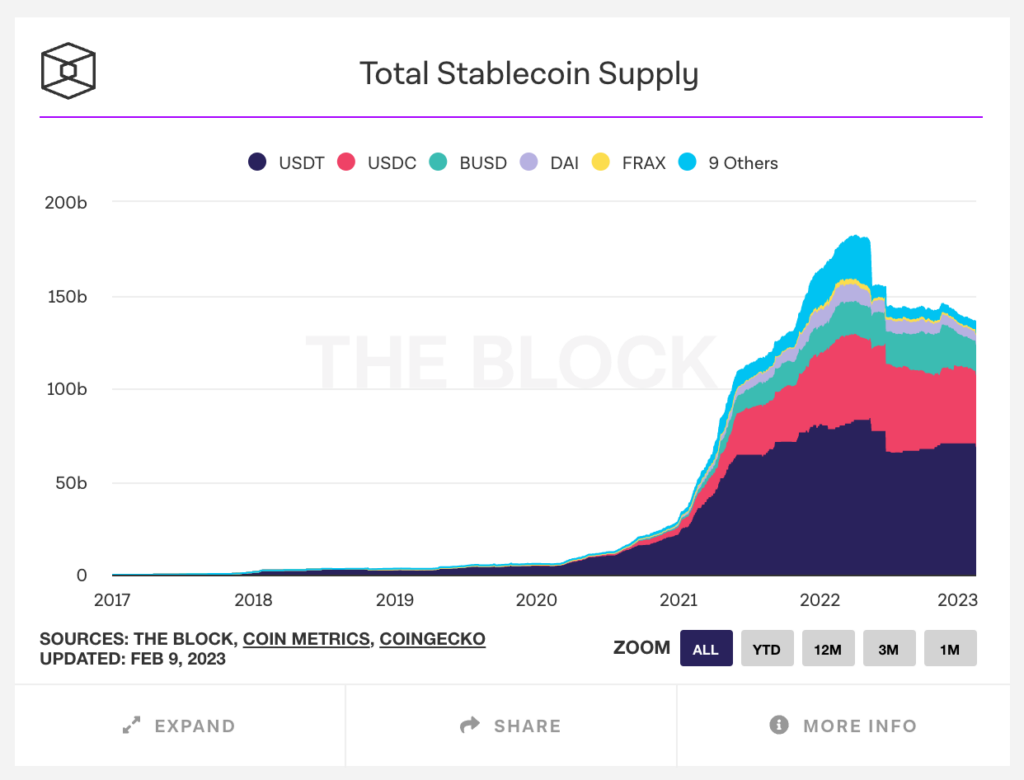Image resolution: width=1024 pixels, height=780 pixels.
Task: Click the SHARE button
Action: click(x=510, y=725)
